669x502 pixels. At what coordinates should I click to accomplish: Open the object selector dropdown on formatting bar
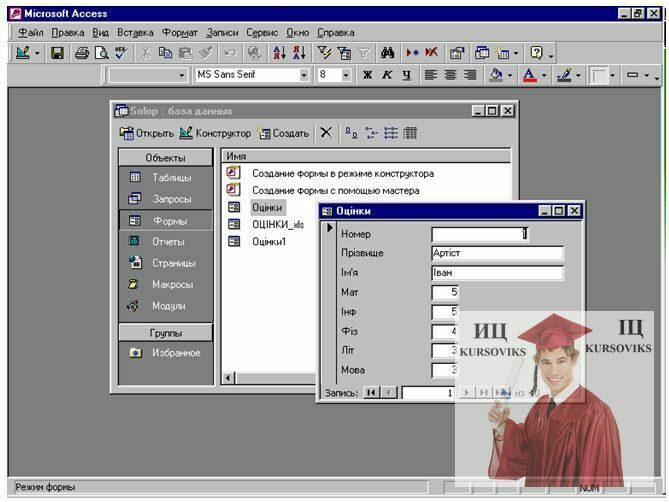[x=182, y=75]
